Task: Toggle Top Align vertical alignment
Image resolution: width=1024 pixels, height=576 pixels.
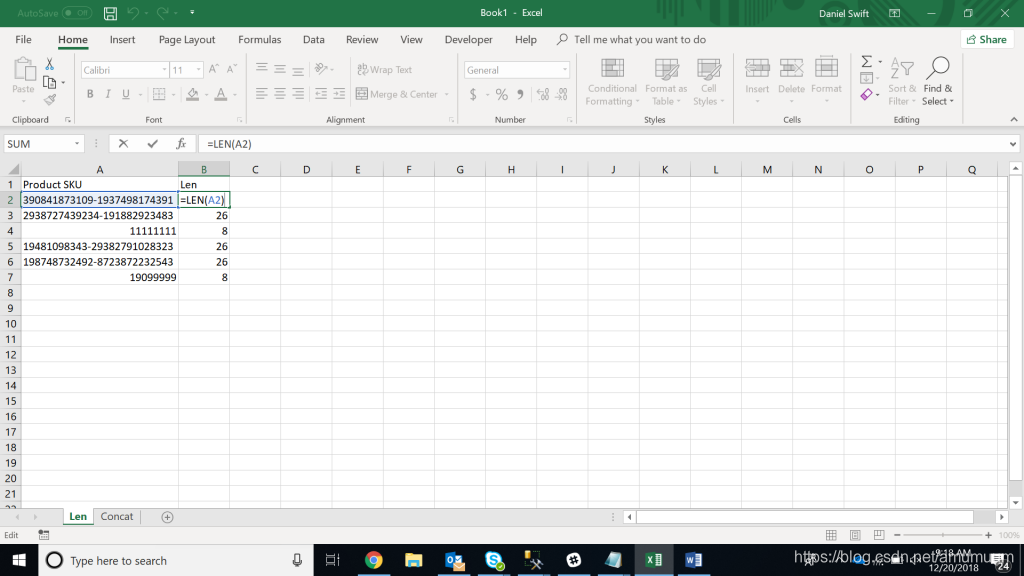Action: pyautogui.click(x=261, y=69)
